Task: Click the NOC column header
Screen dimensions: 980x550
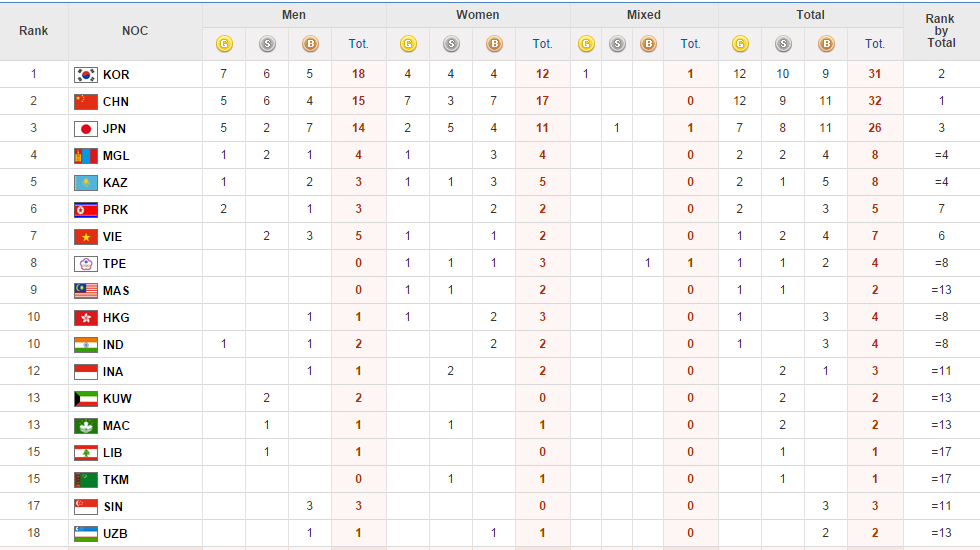Action: [135, 31]
